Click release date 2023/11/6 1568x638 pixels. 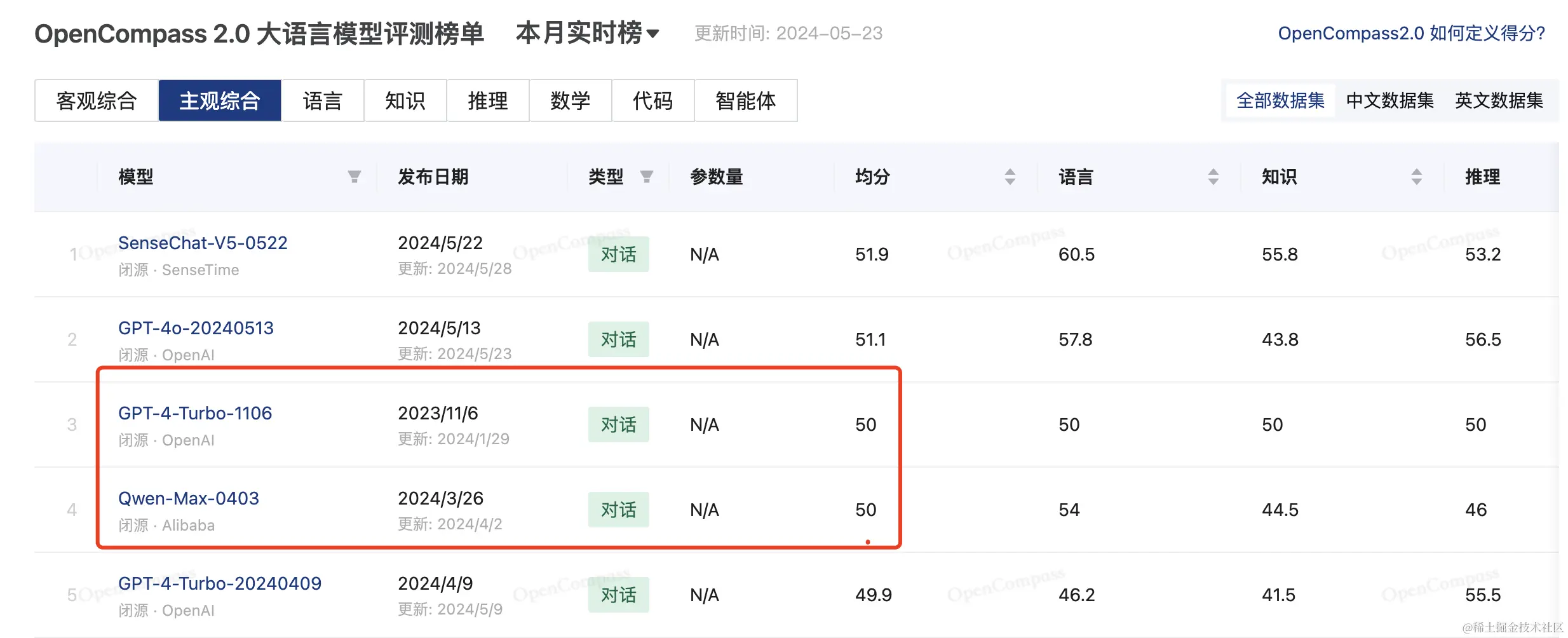[x=438, y=413]
